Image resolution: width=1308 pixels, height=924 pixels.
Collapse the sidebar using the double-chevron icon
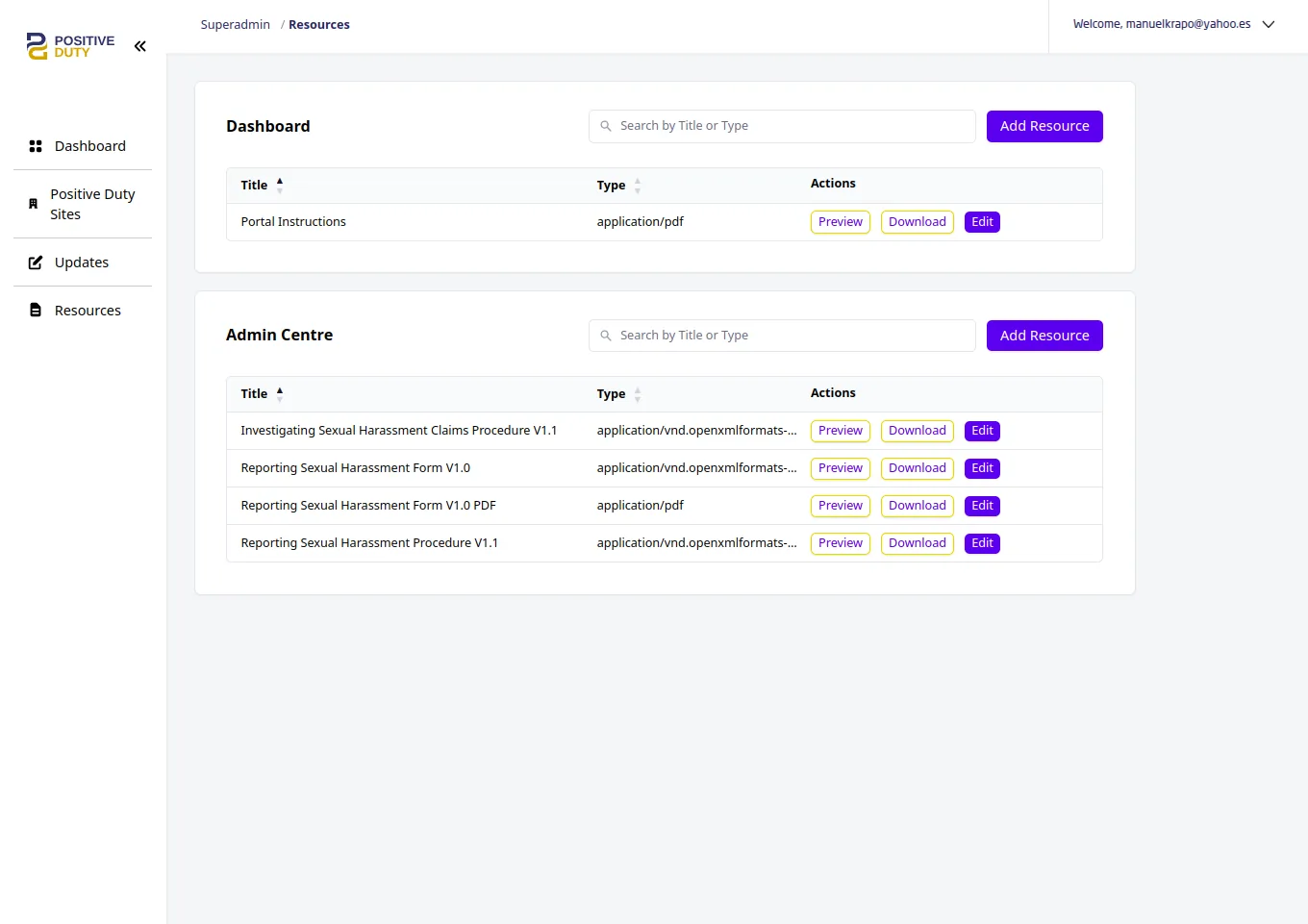[139, 45]
